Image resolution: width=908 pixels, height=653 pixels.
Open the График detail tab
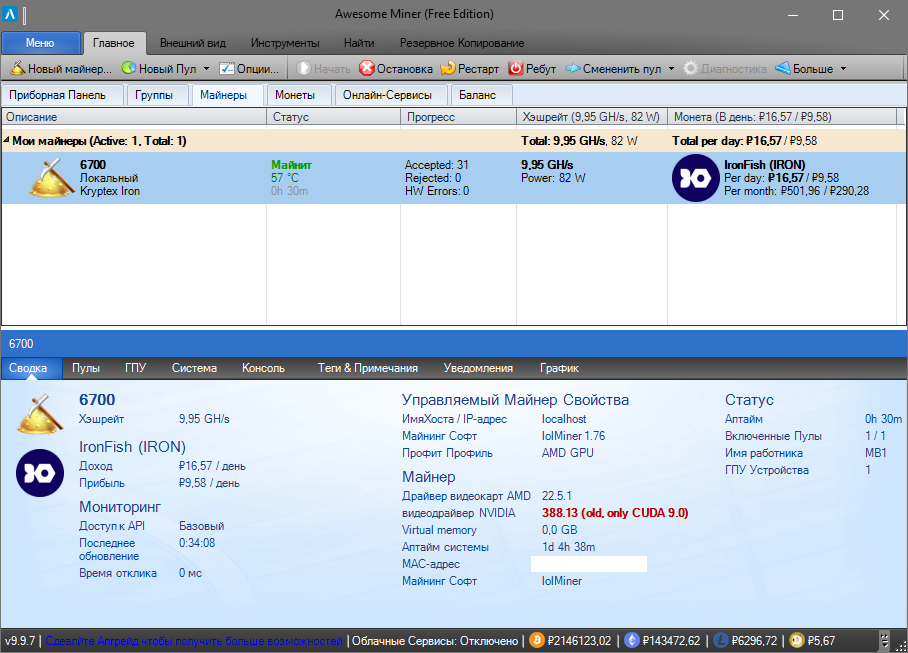point(559,368)
